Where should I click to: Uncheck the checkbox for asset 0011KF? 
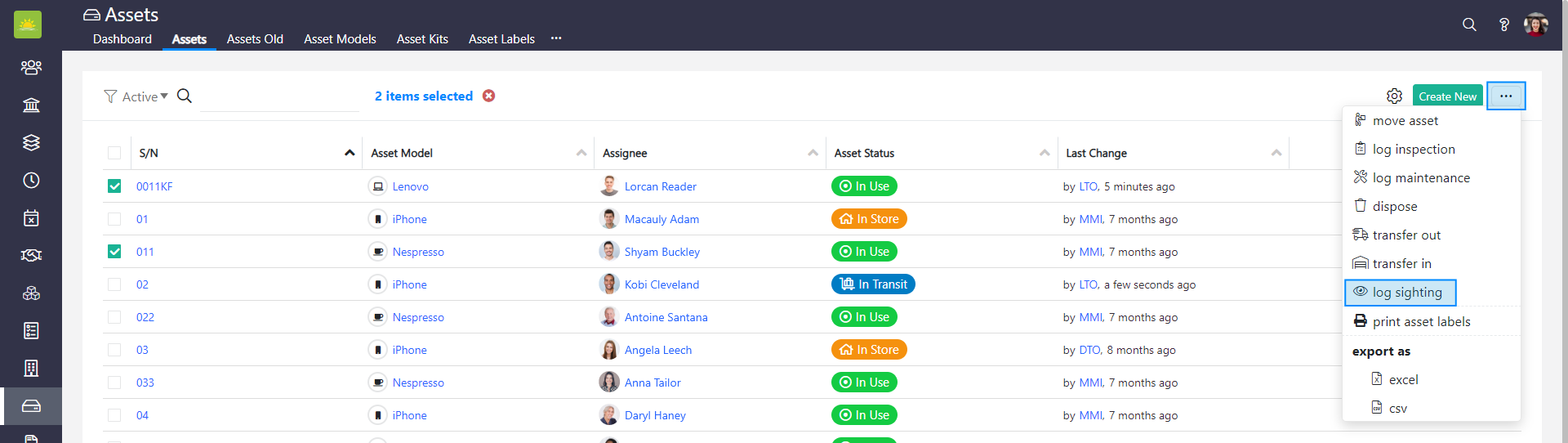coord(114,186)
